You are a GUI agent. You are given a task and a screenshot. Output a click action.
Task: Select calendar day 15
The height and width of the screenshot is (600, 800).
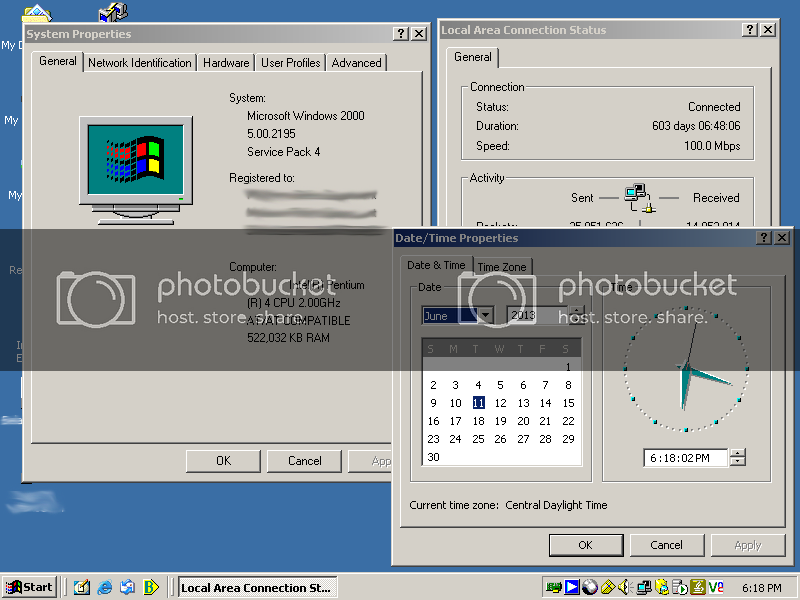point(568,403)
